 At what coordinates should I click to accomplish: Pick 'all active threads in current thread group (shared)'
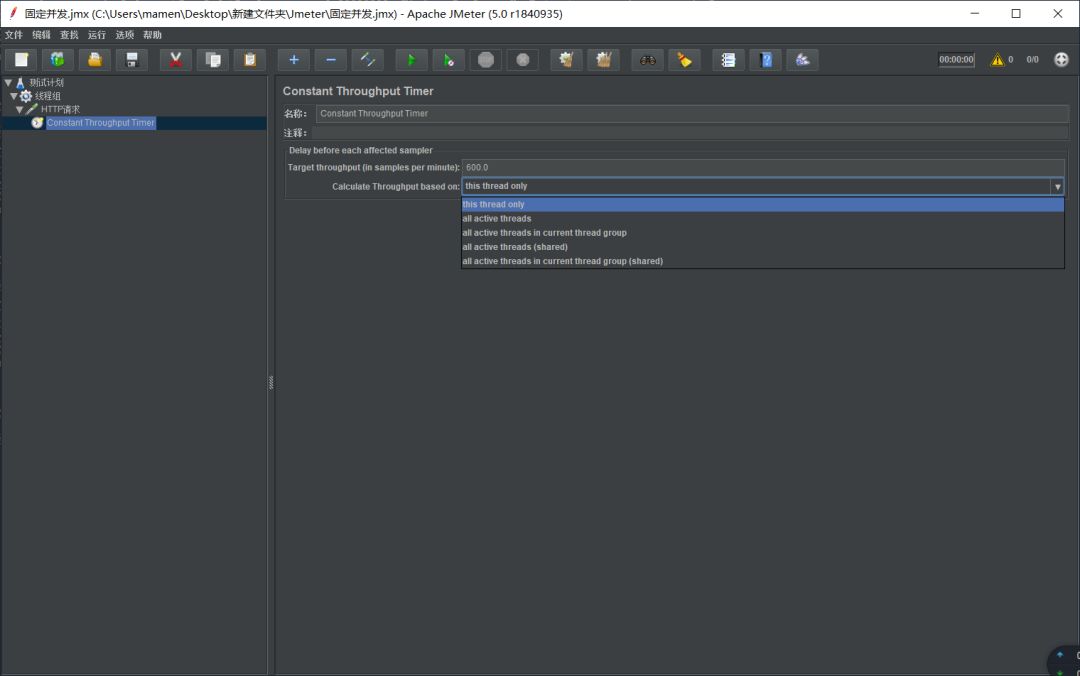pos(762,261)
